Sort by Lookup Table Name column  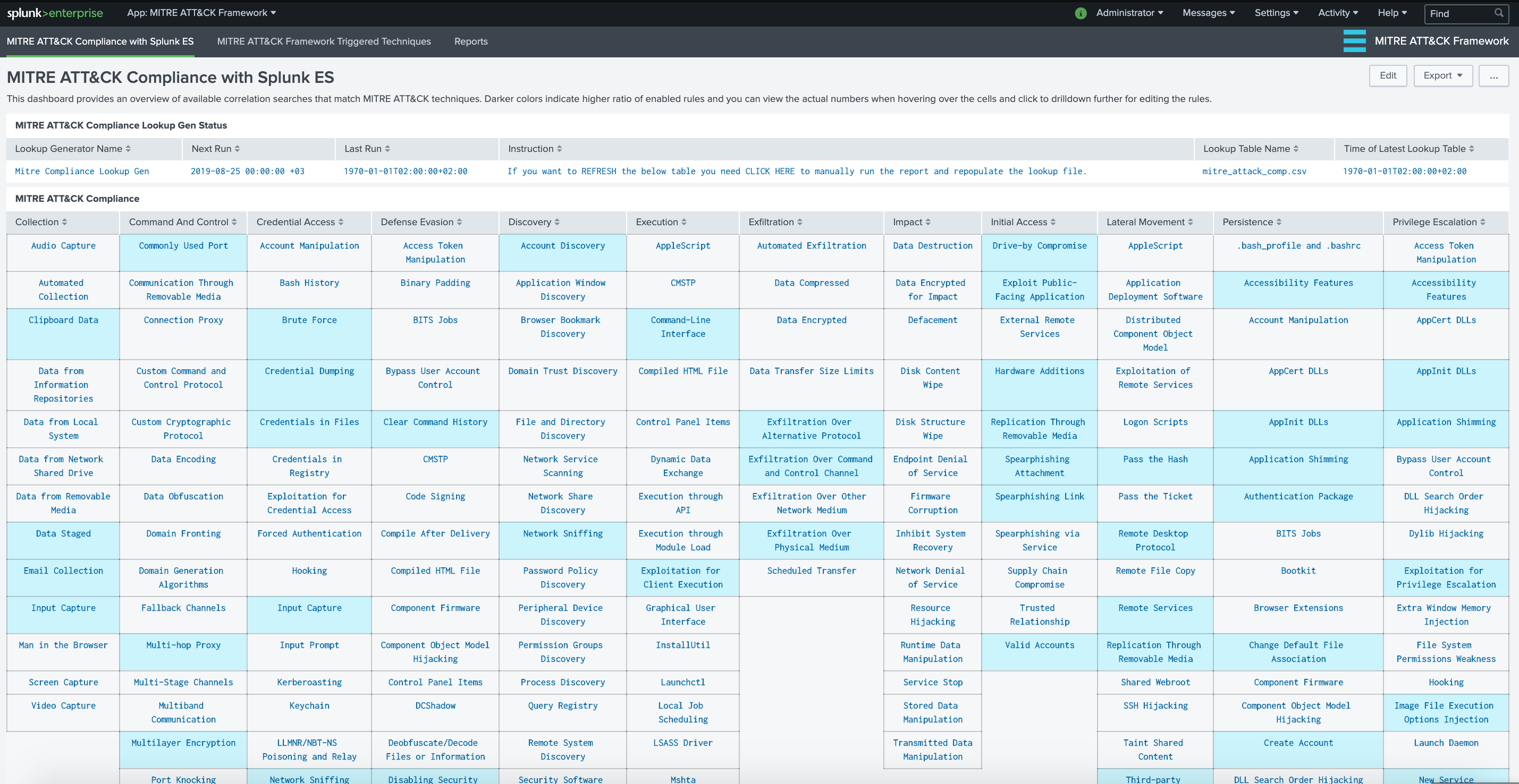point(1251,149)
